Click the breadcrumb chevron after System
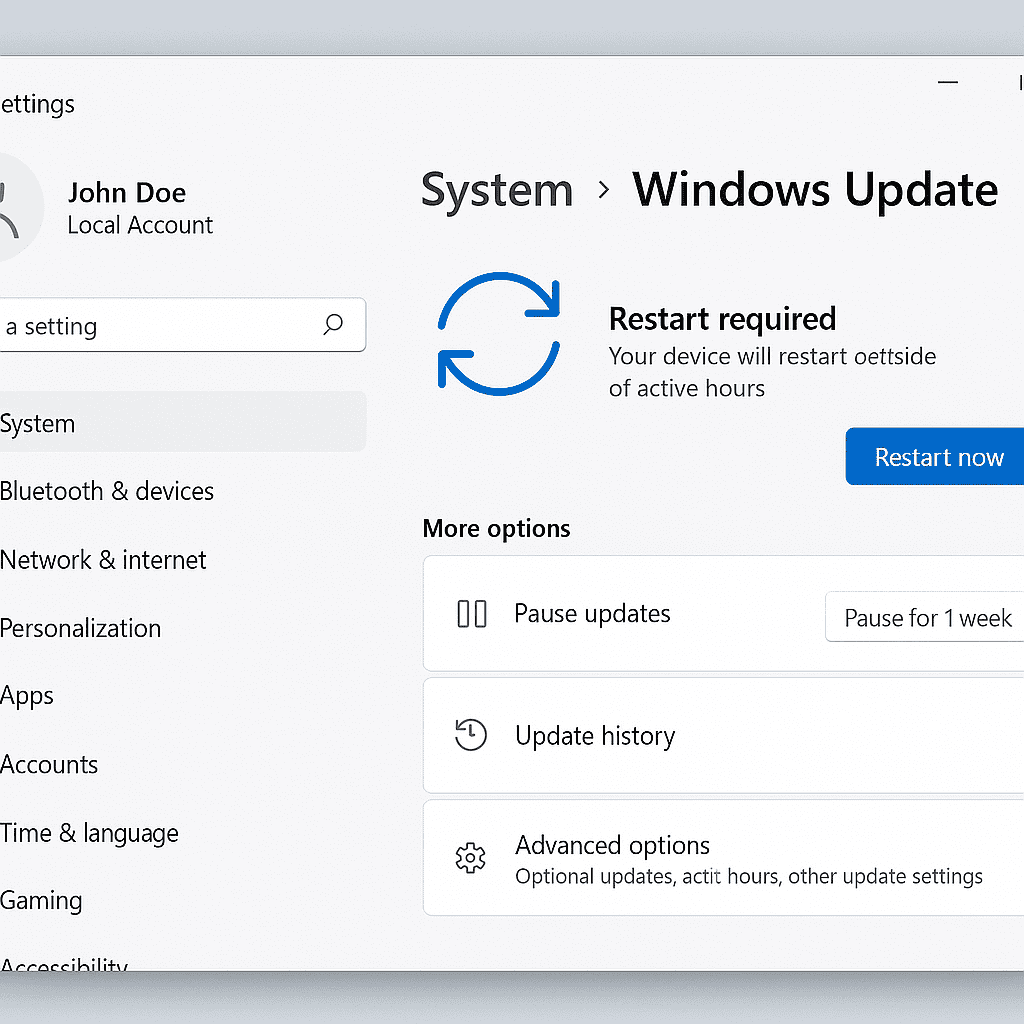The image size is (1024, 1024). tap(603, 189)
